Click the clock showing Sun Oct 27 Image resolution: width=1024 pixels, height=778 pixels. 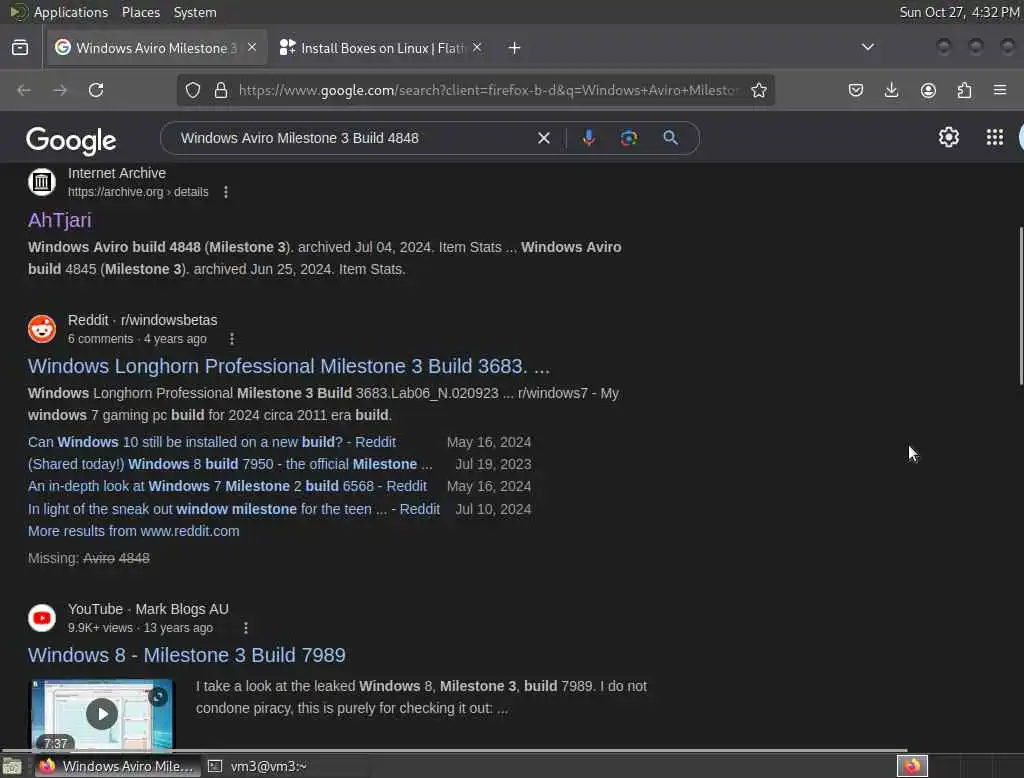pos(959,12)
